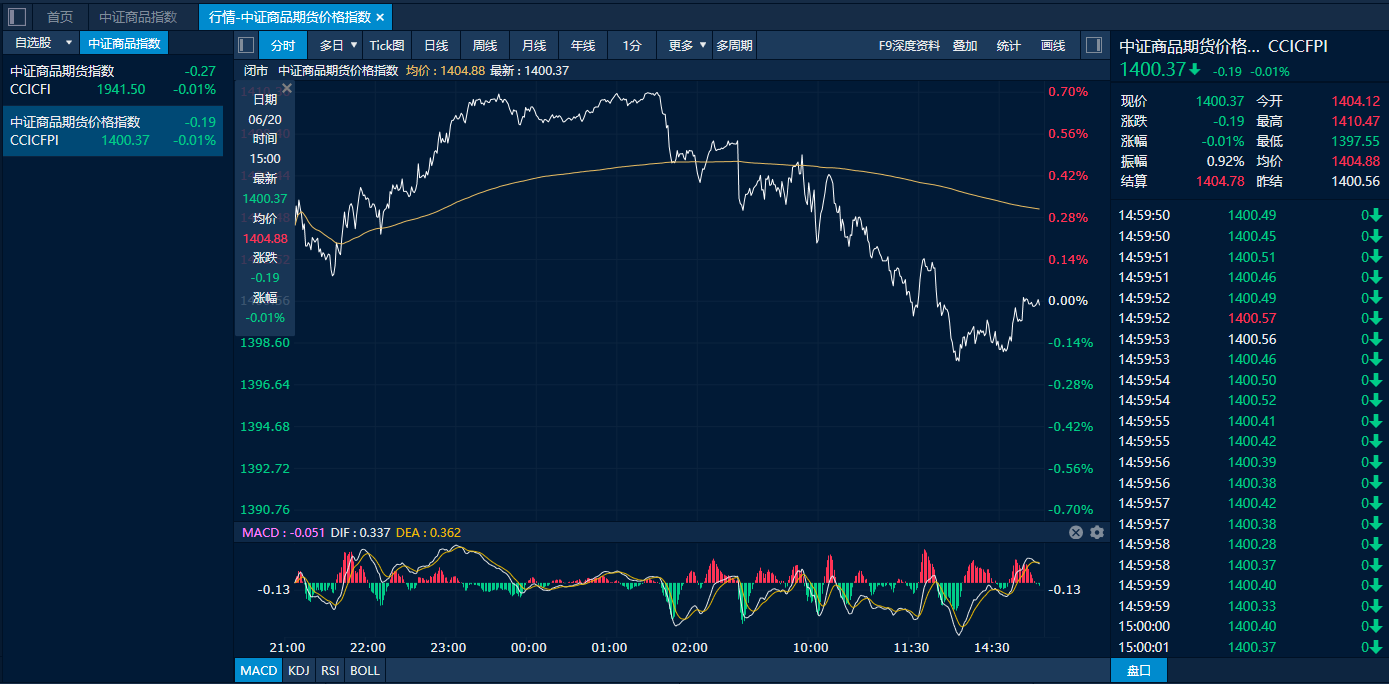Show the Tick图 chart view
1389x684 pixels.
[387, 45]
